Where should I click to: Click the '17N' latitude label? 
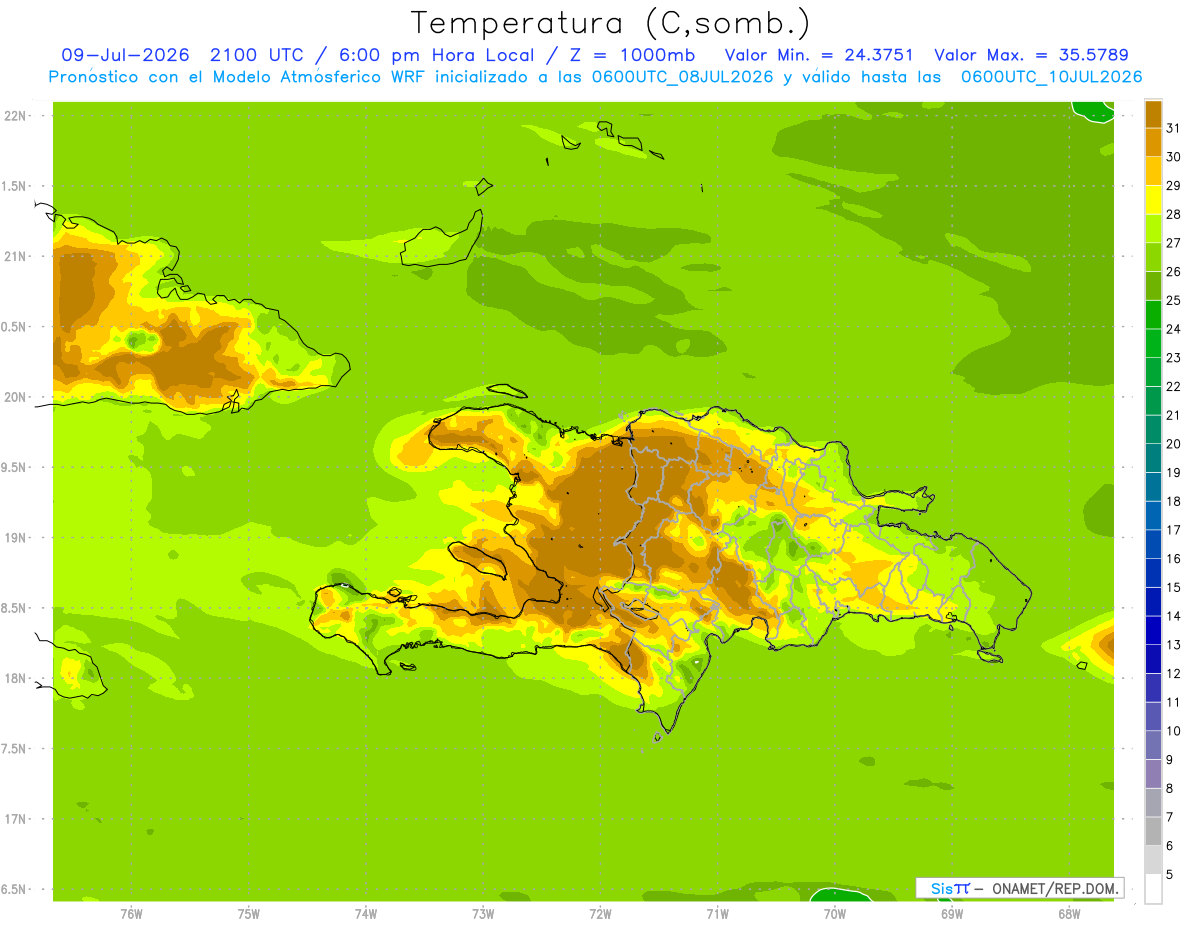[15, 819]
